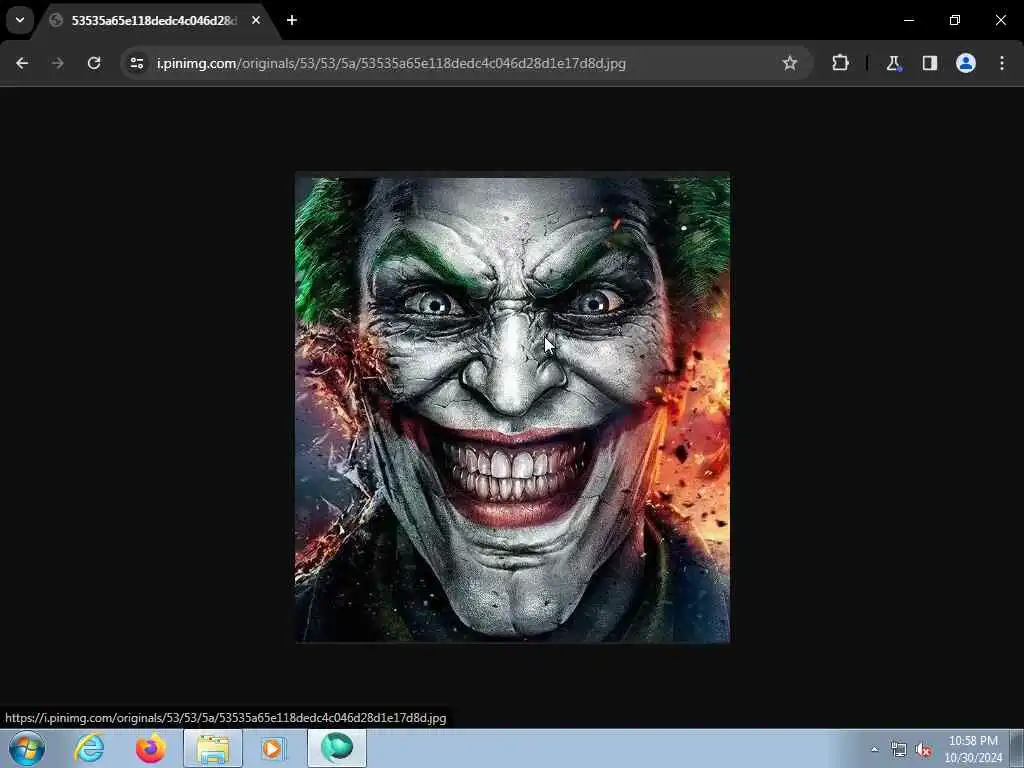Open a new tab with plus button
The height and width of the screenshot is (768, 1024).
(x=292, y=20)
